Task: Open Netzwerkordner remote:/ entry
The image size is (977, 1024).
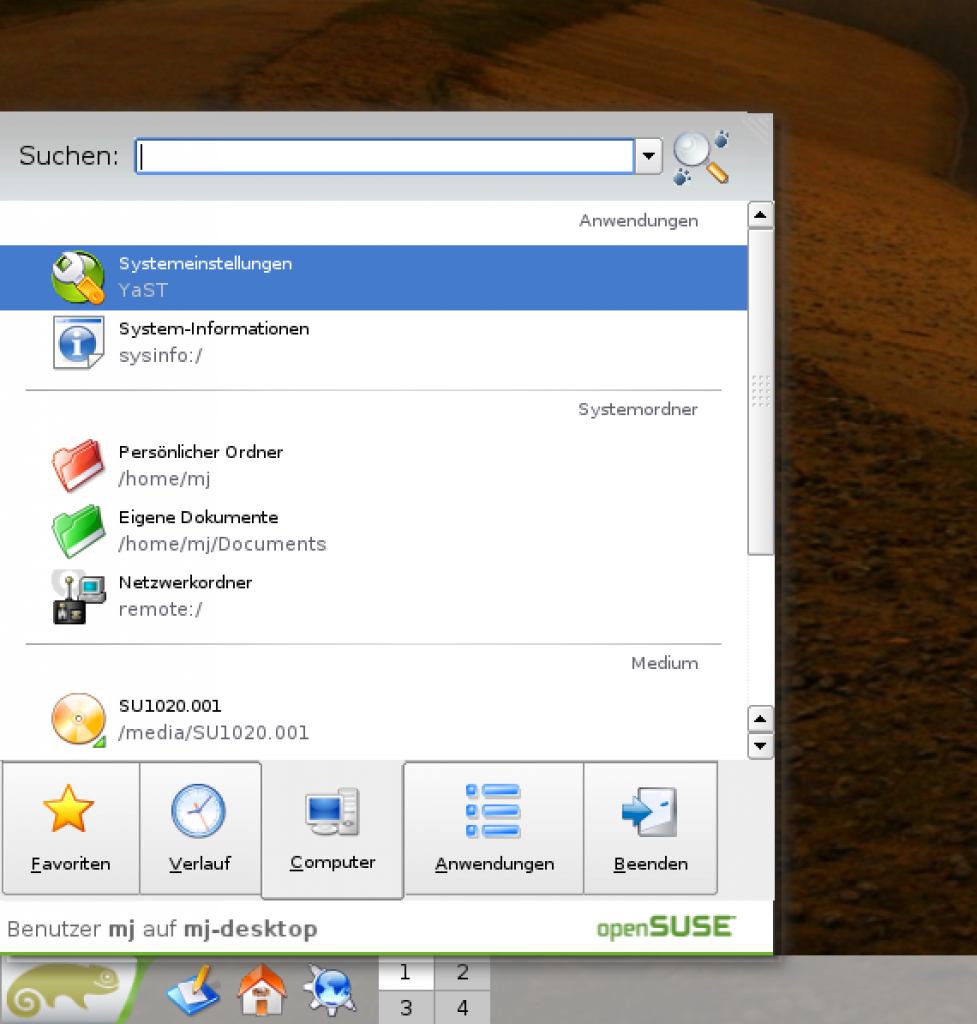Action: (374, 596)
